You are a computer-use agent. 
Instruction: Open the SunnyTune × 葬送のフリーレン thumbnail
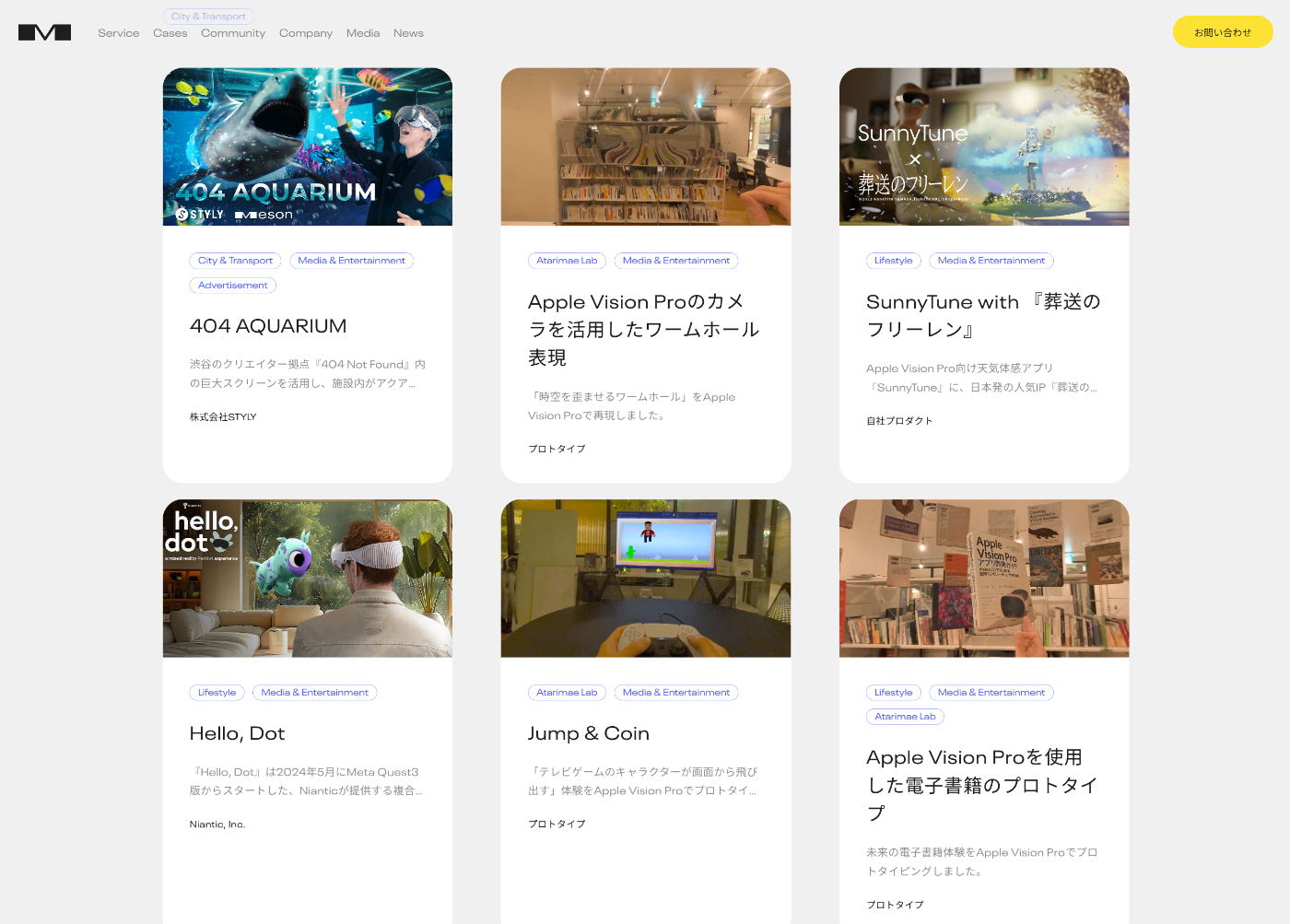(x=984, y=146)
